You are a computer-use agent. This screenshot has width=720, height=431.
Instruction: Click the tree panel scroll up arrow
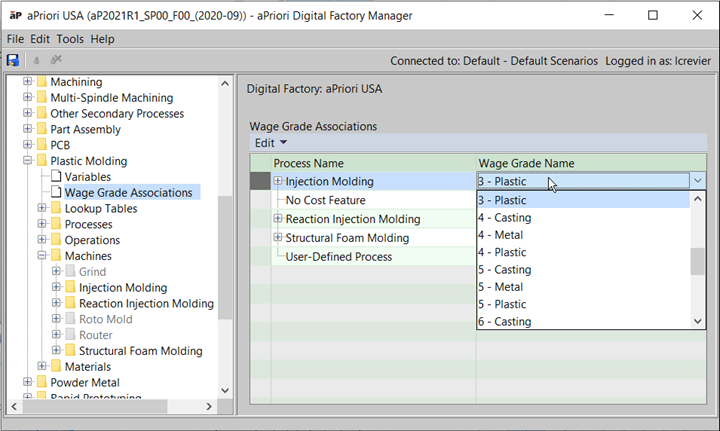(225, 84)
